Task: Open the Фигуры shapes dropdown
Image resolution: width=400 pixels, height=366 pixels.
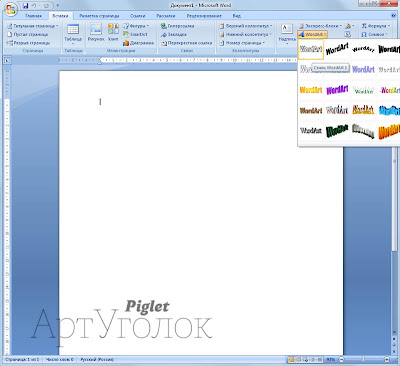Action: pyautogui.click(x=135, y=26)
